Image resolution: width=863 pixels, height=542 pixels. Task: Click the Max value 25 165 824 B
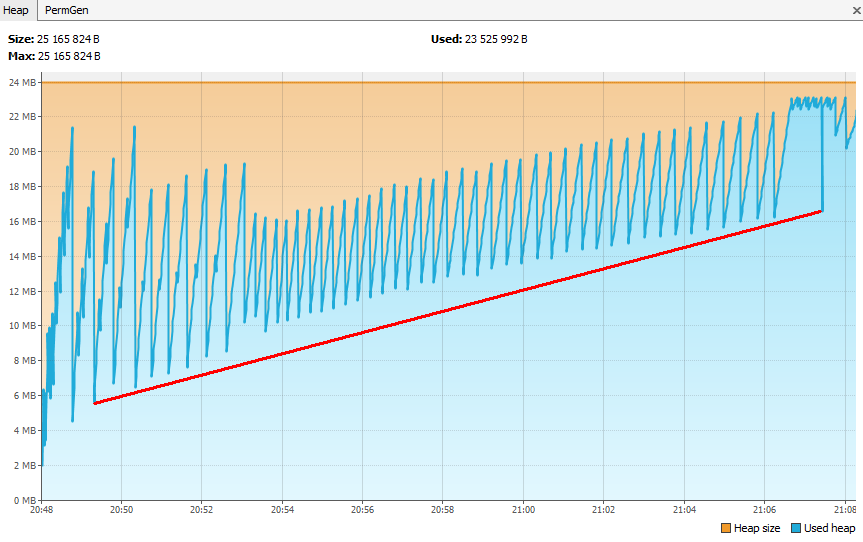tap(68, 56)
